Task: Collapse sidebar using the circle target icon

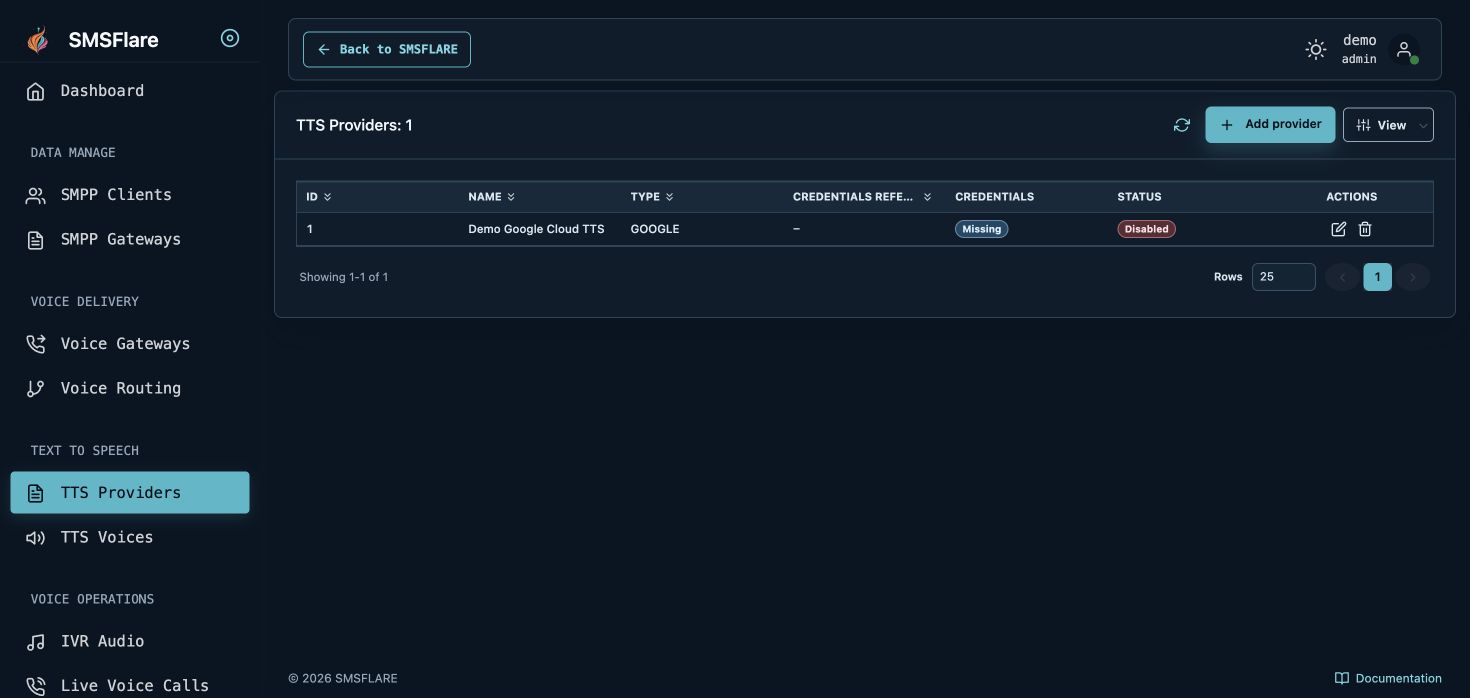Action: tap(230, 39)
